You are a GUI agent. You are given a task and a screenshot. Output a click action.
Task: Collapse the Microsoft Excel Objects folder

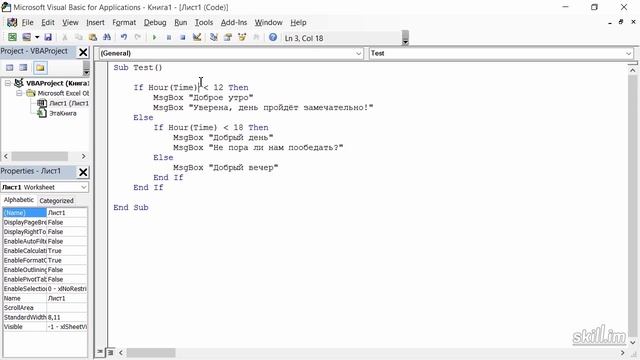(19, 93)
